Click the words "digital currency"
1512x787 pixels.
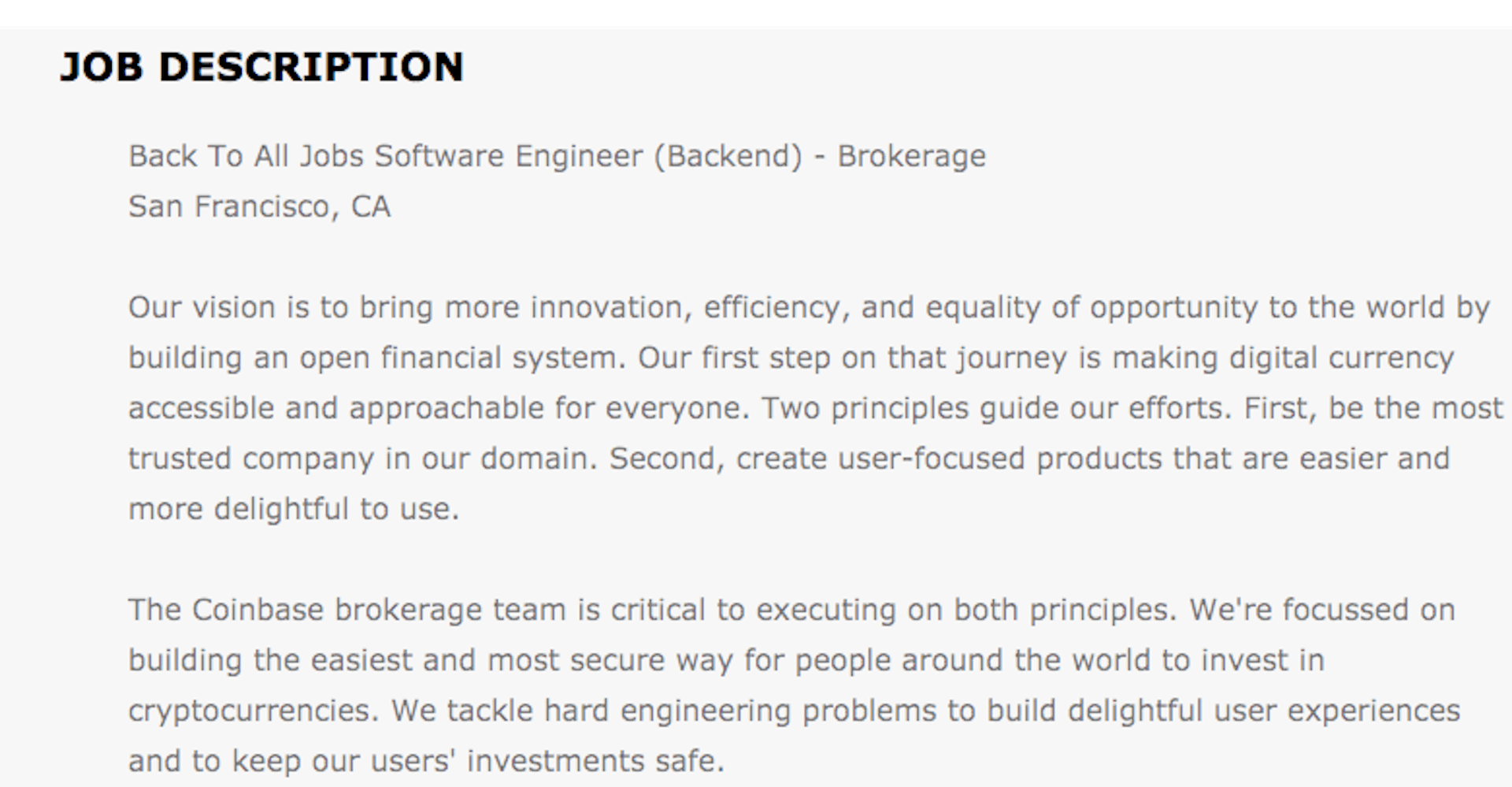1341,358
